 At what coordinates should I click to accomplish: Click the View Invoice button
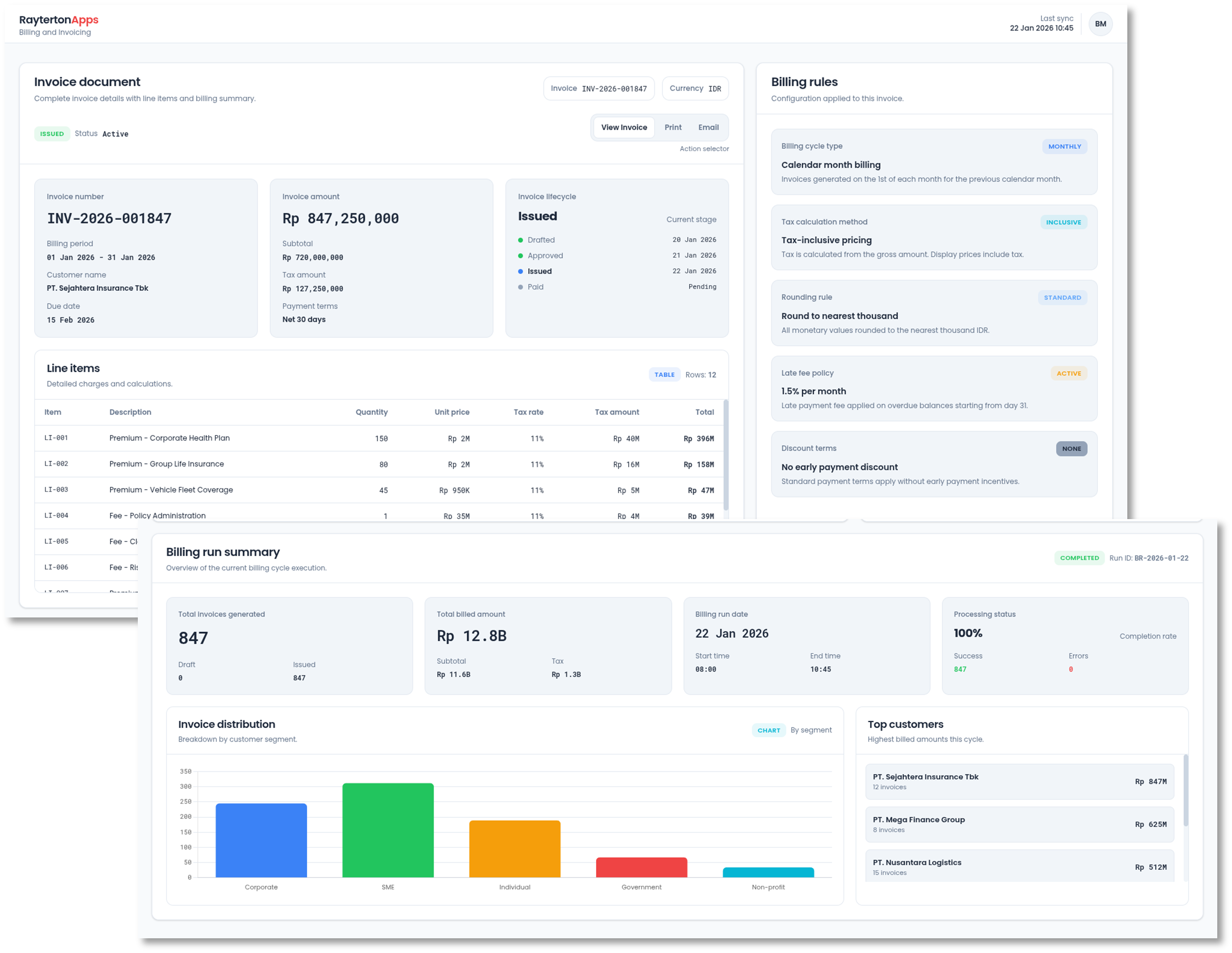(623, 127)
